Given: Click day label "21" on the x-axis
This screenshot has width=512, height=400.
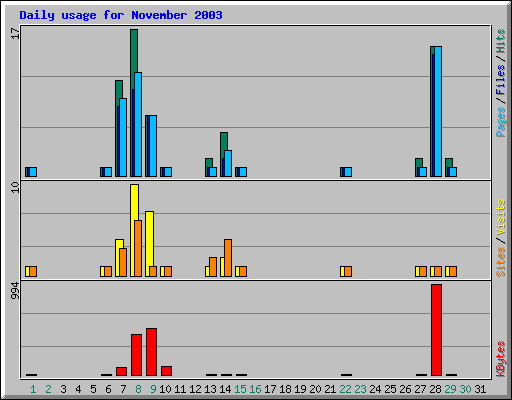Looking at the screenshot, I should click(330, 389).
